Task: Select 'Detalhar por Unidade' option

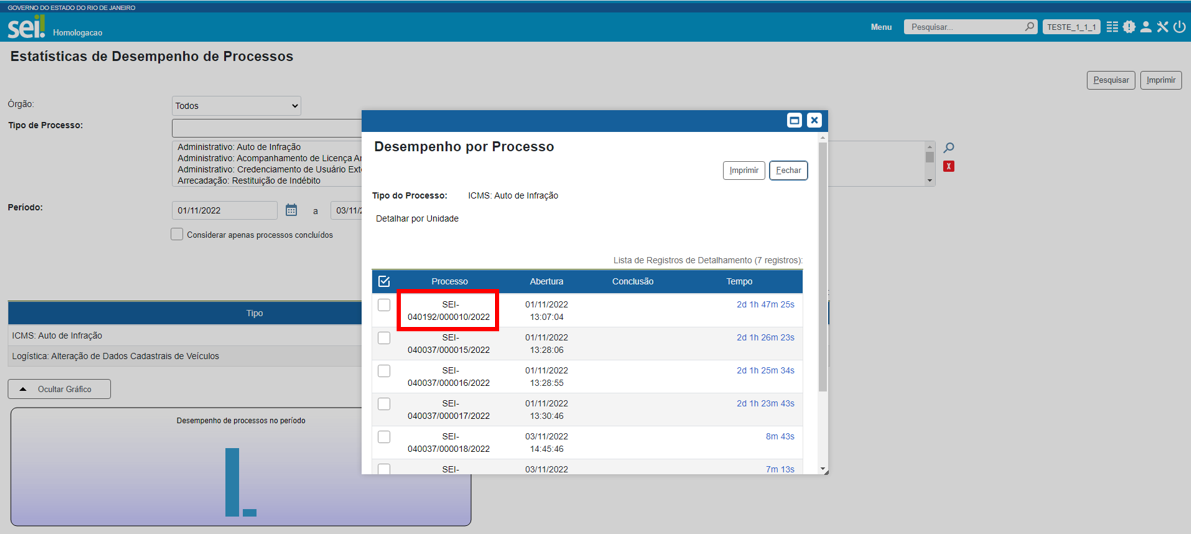Action: coord(417,218)
